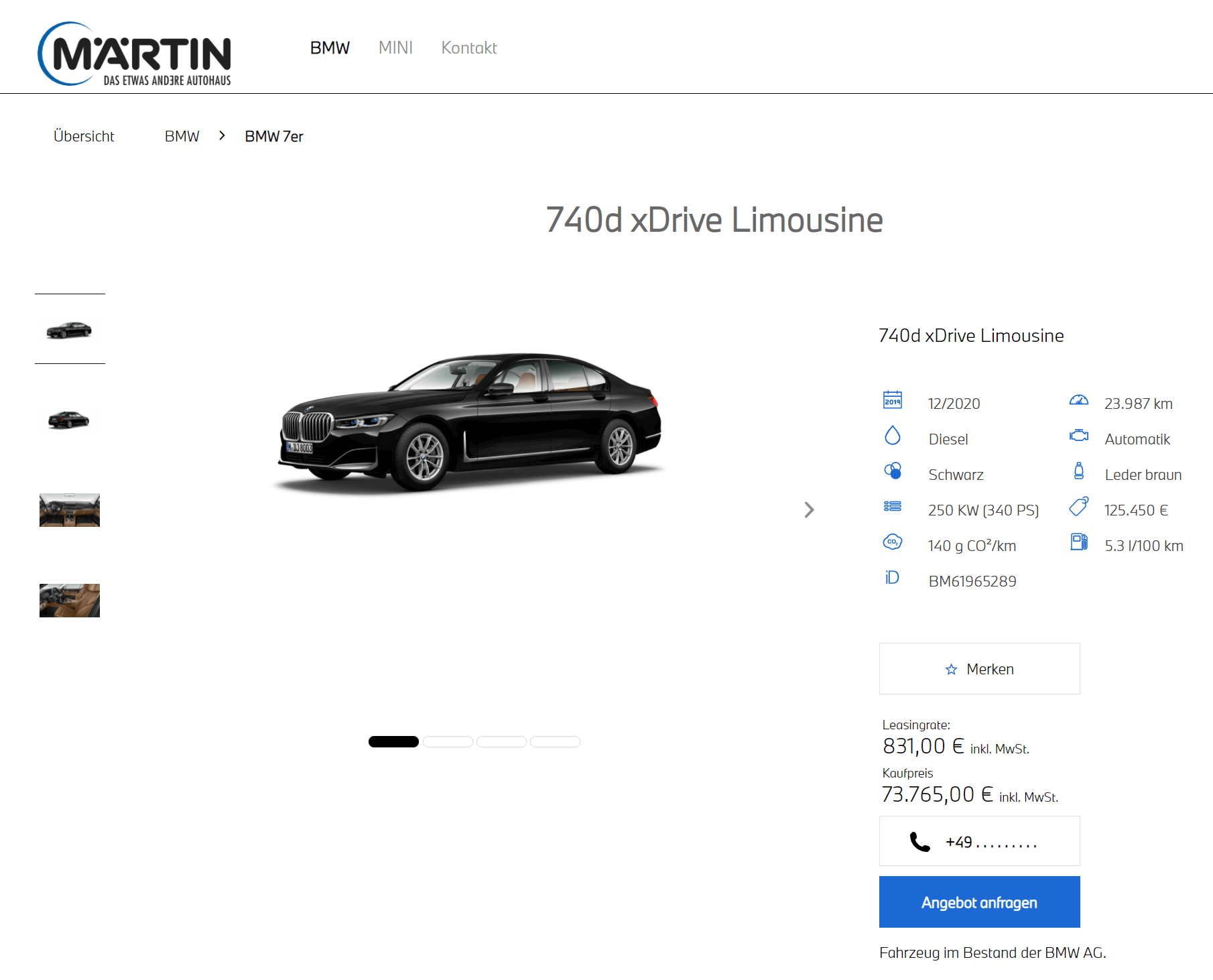Advance gallery with next arrow
This screenshot has height=980, width=1213.
809,510
